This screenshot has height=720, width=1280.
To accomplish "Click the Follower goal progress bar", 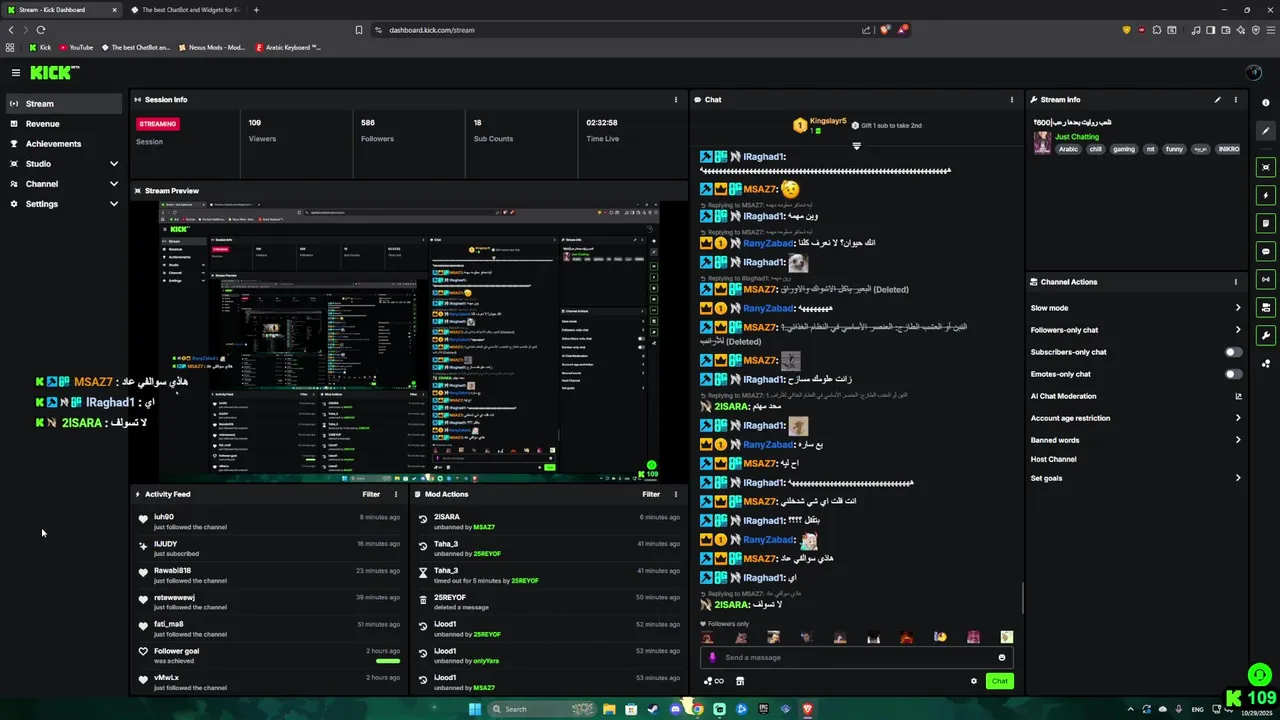I will (x=387, y=661).
